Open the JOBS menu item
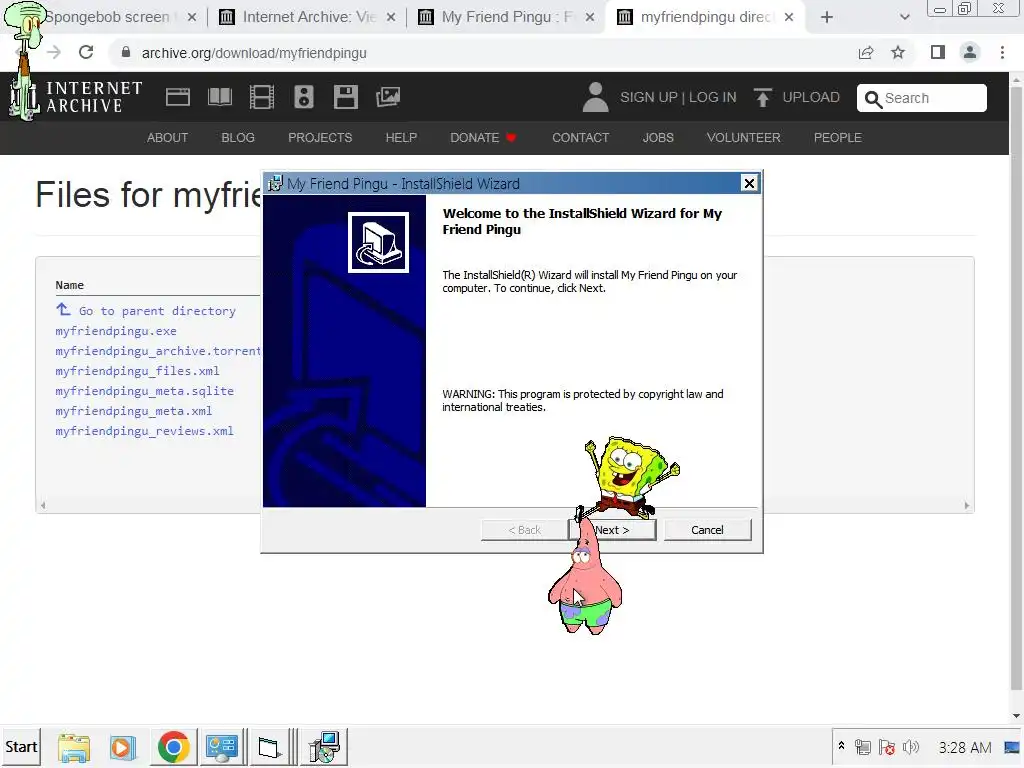This screenshot has height=768, width=1024. point(658,138)
